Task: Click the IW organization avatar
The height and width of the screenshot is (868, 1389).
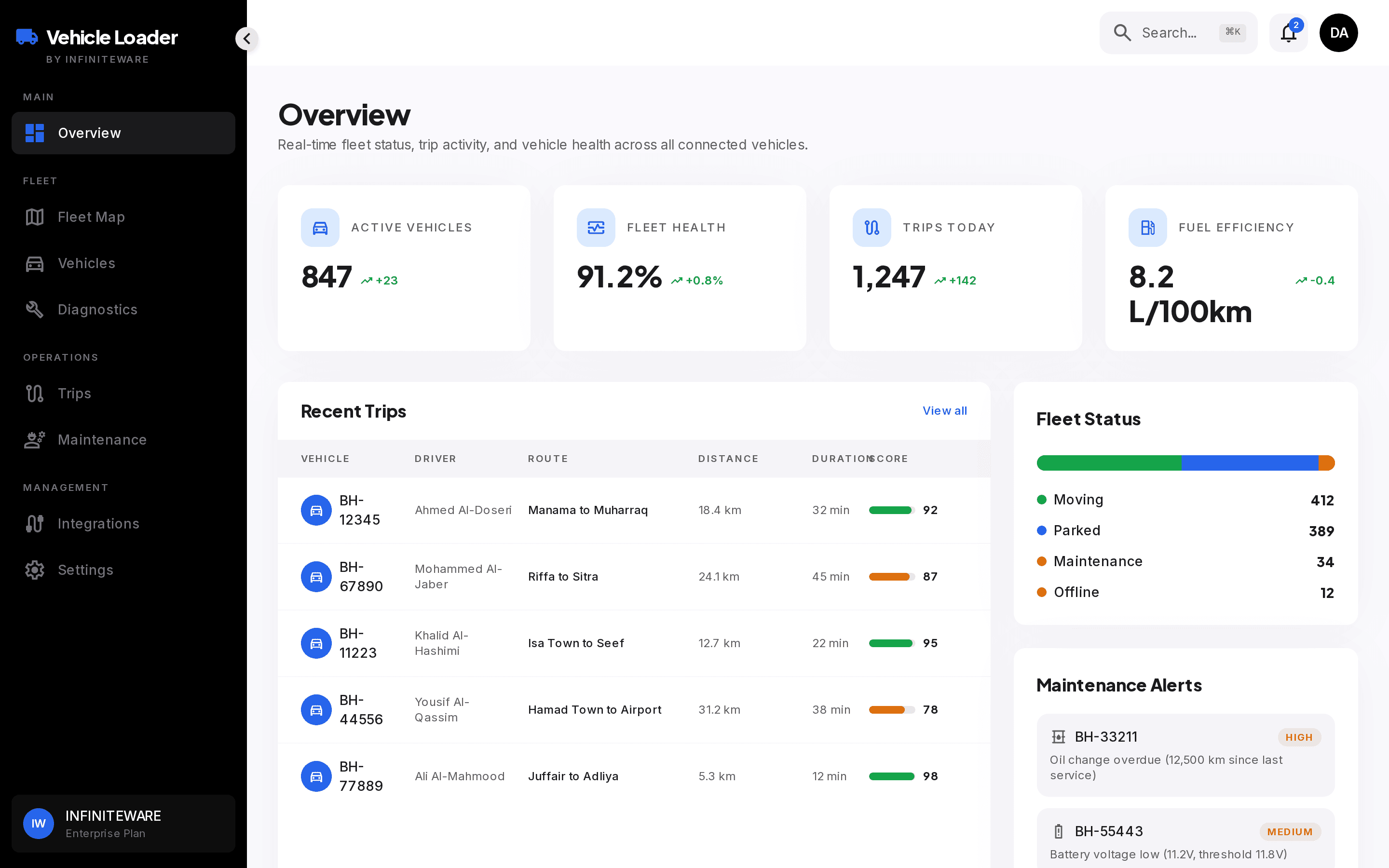Action: [39, 824]
